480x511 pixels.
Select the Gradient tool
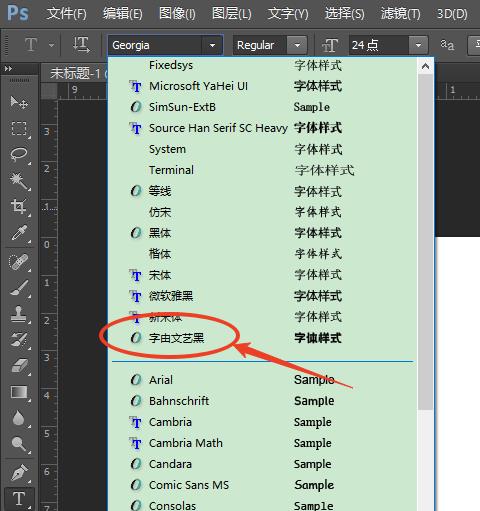19,392
